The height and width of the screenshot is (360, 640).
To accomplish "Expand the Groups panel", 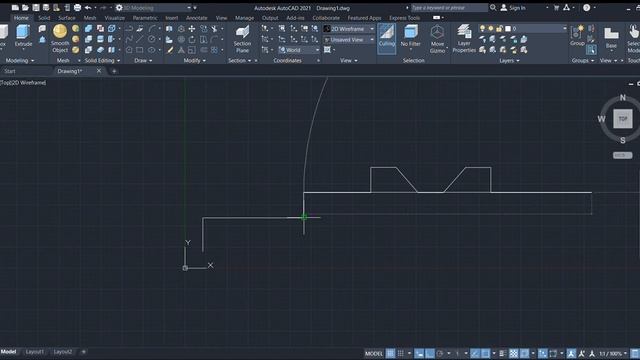I will 582,60.
